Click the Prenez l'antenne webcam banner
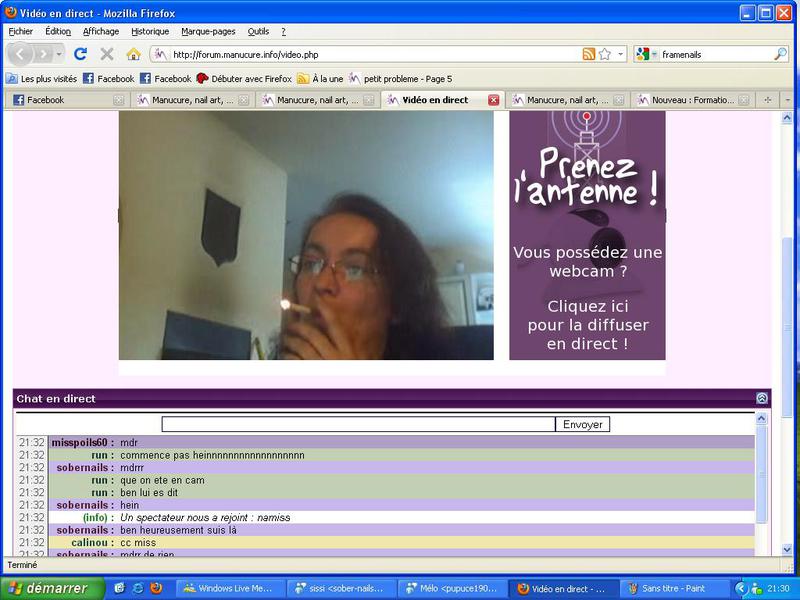The height and width of the screenshot is (600, 800). (587, 235)
